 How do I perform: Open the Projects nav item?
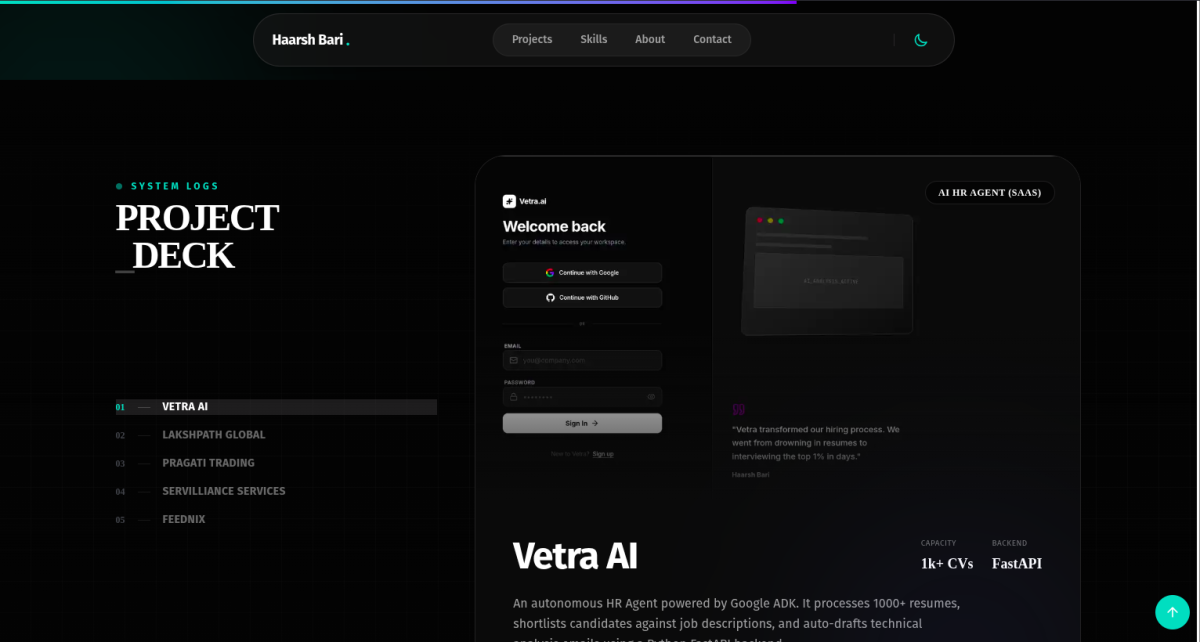tap(532, 40)
